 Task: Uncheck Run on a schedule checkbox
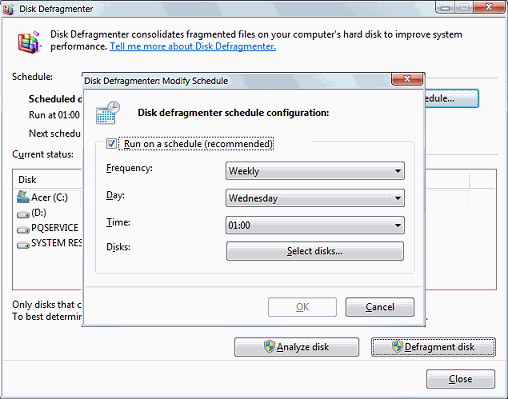tap(111, 144)
